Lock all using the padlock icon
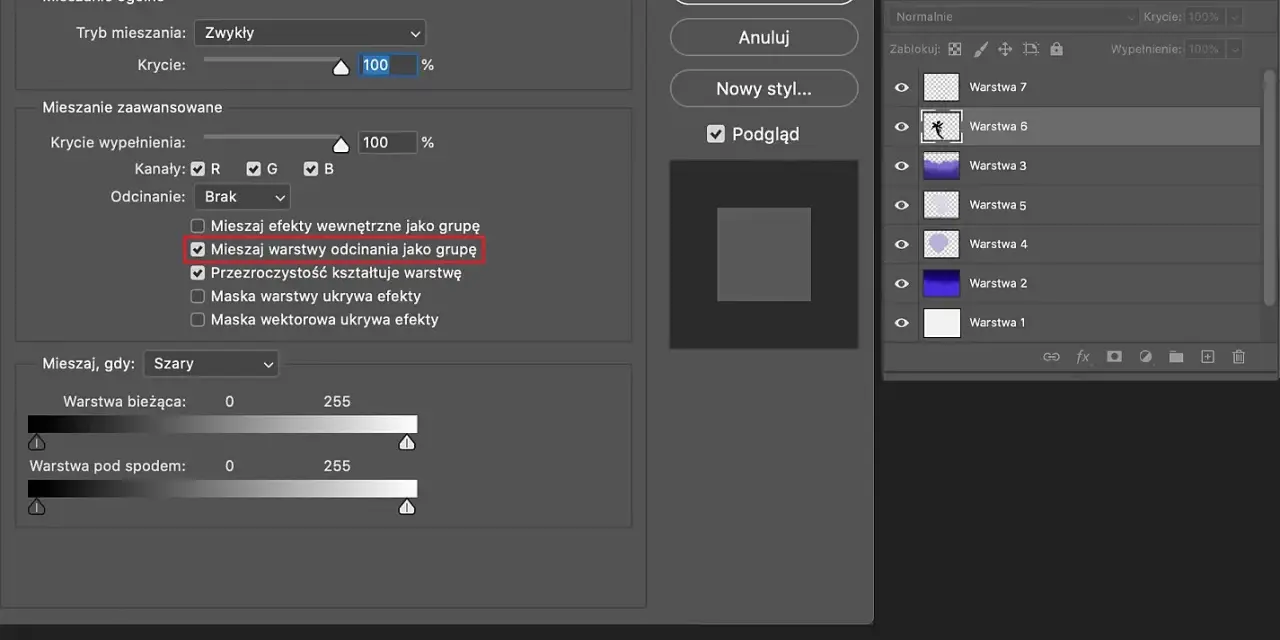1280x640 pixels. pyautogui.click(x=1056, y=49)
